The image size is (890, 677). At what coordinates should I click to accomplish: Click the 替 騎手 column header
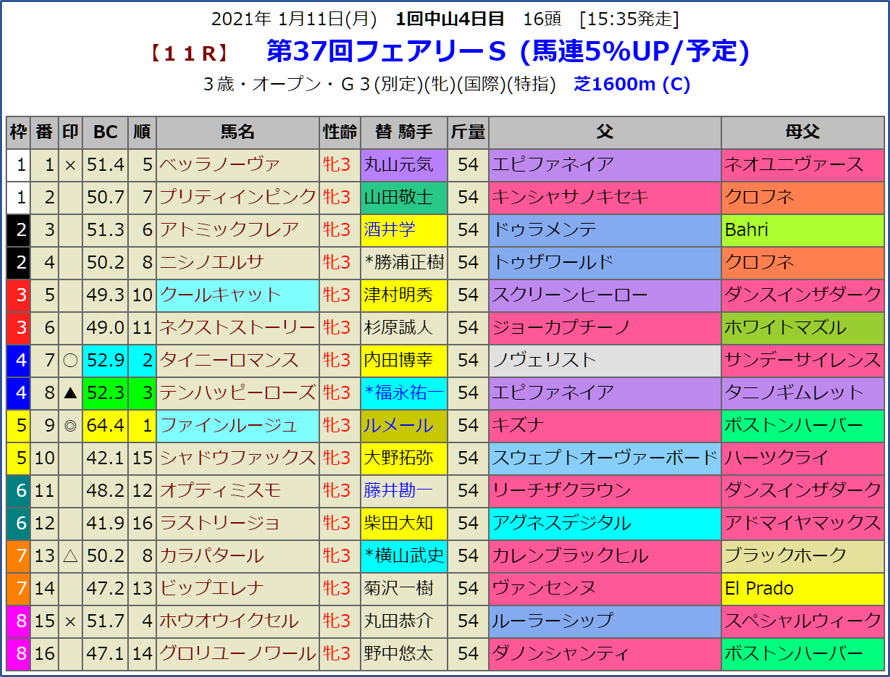click(x=404, y=131)
